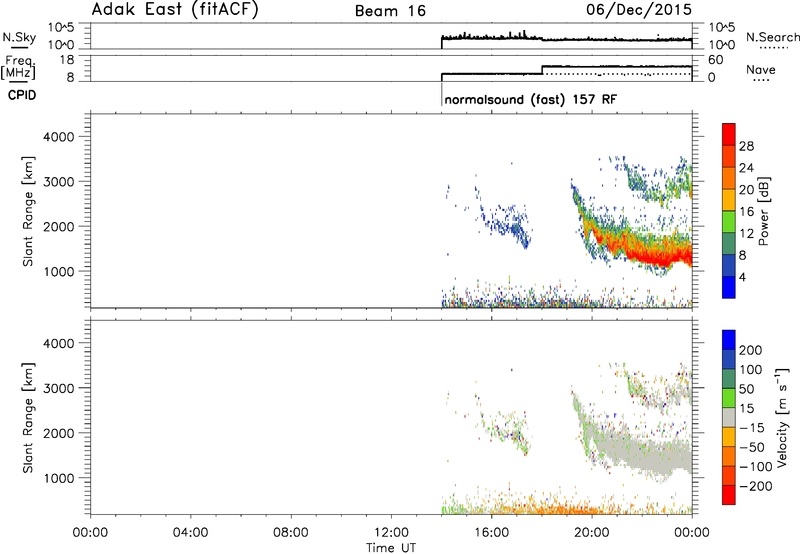The width and height of the screenshot is (800, 554).
Task: Click the "4" Power colorbar label
Action: pyautogui.click(x=742, y=277)
